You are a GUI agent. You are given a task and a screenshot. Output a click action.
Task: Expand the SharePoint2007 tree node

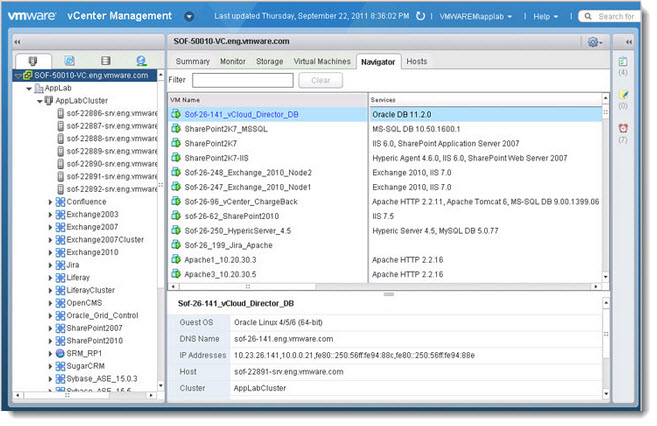50,328
